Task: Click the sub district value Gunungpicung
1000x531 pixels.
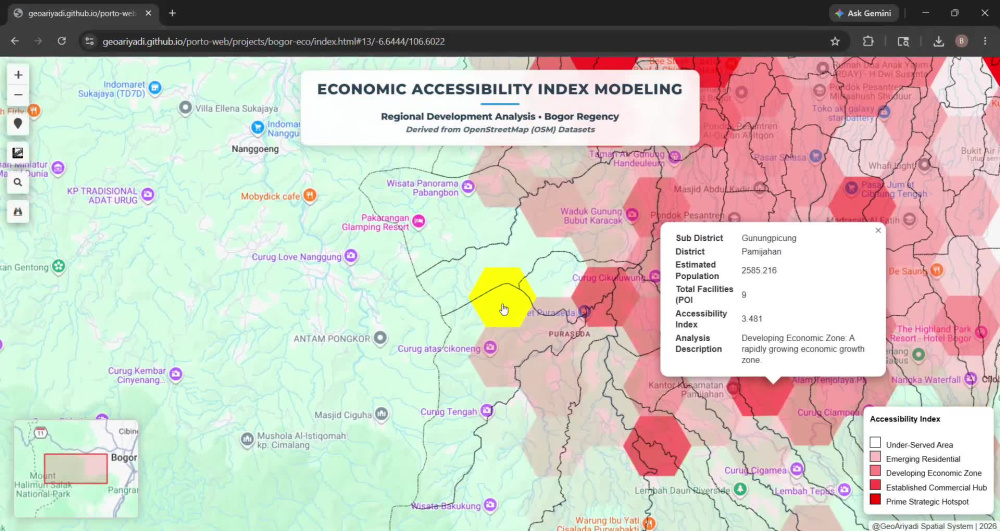Action: point(768,238)
